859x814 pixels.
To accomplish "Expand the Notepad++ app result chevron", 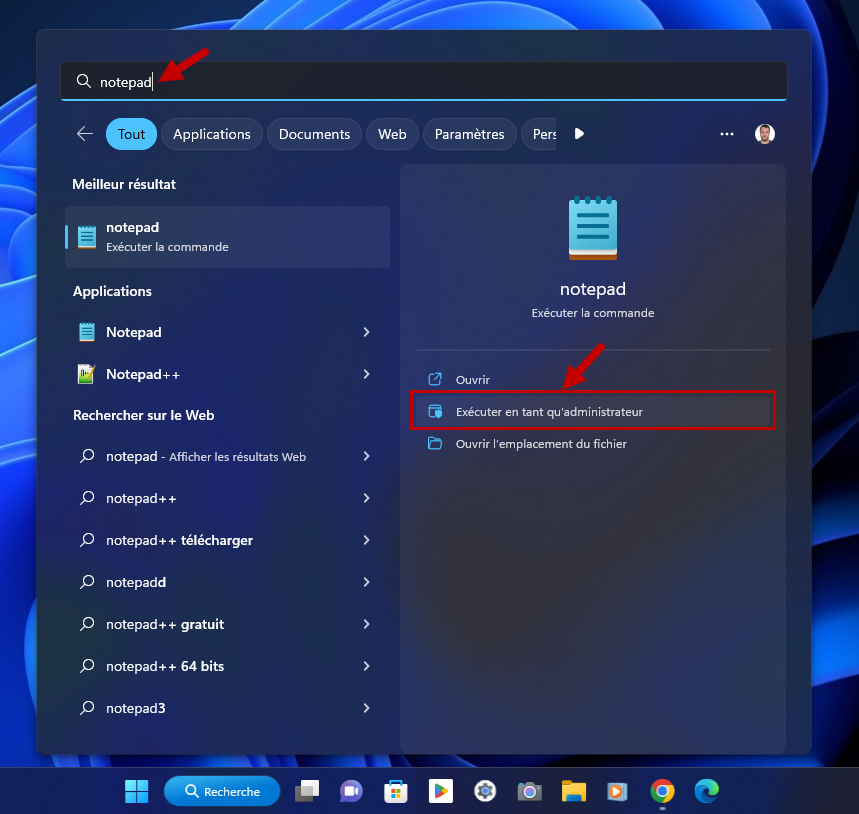I will [x=366, y=374].
